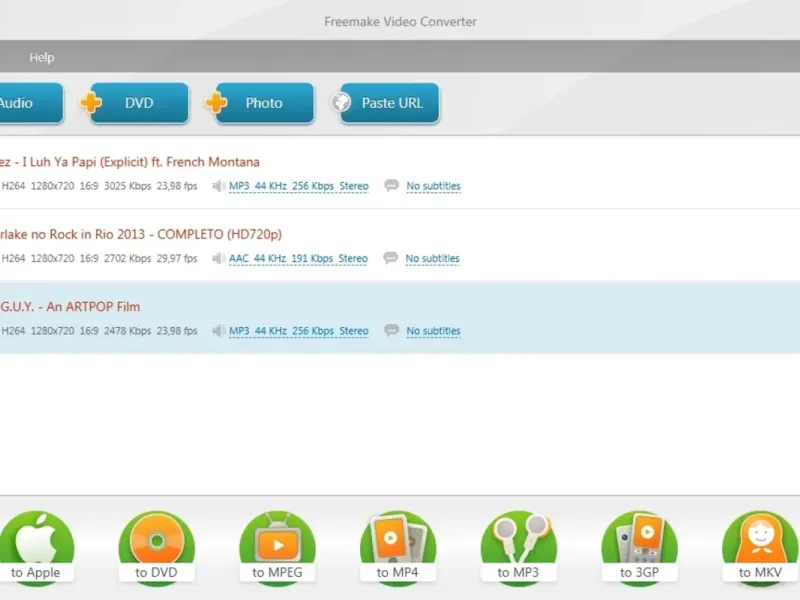This screenshot has height=600, width=800.
Task: Open the Help menu
Action: (42, 57)
